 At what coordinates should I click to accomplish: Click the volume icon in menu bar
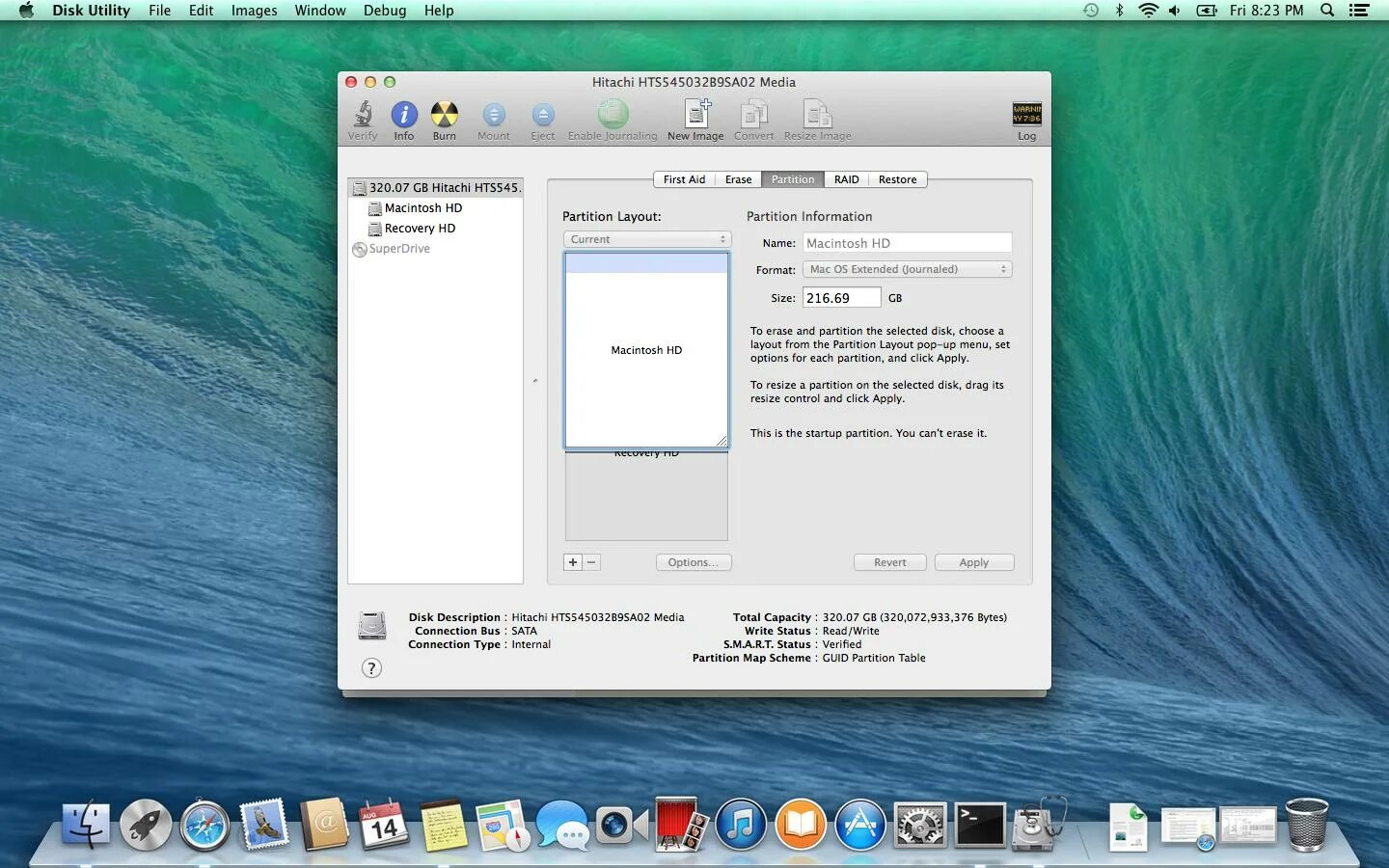(1174, 11)
